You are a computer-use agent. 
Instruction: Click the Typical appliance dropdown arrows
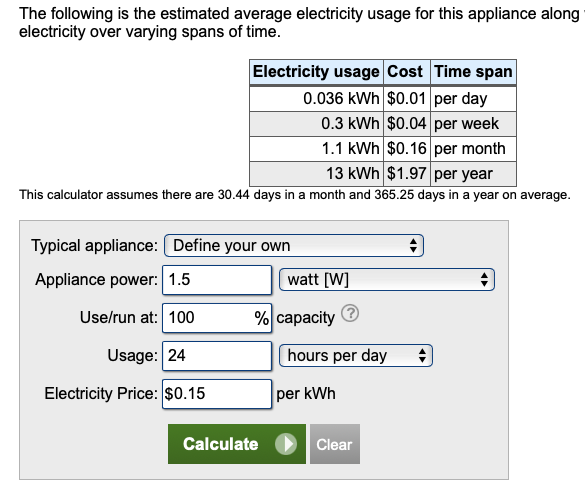click(x=413, y=245)
